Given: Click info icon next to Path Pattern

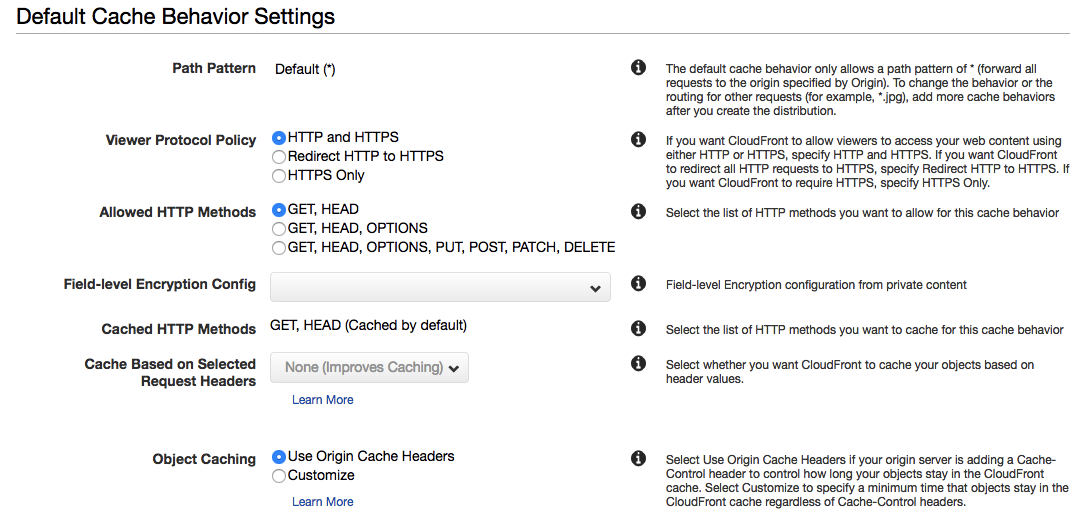Looking at the screenshot, I should click(638, 68).
